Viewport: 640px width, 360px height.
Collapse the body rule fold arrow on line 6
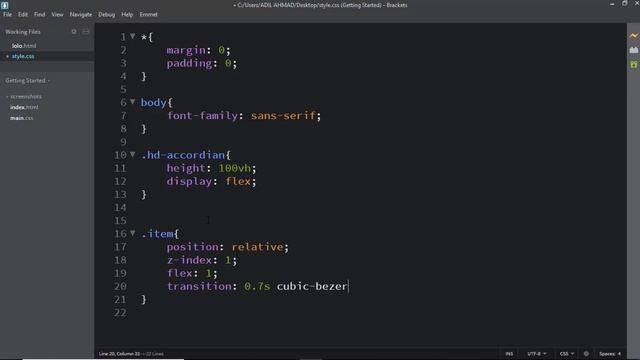(133, 102)
